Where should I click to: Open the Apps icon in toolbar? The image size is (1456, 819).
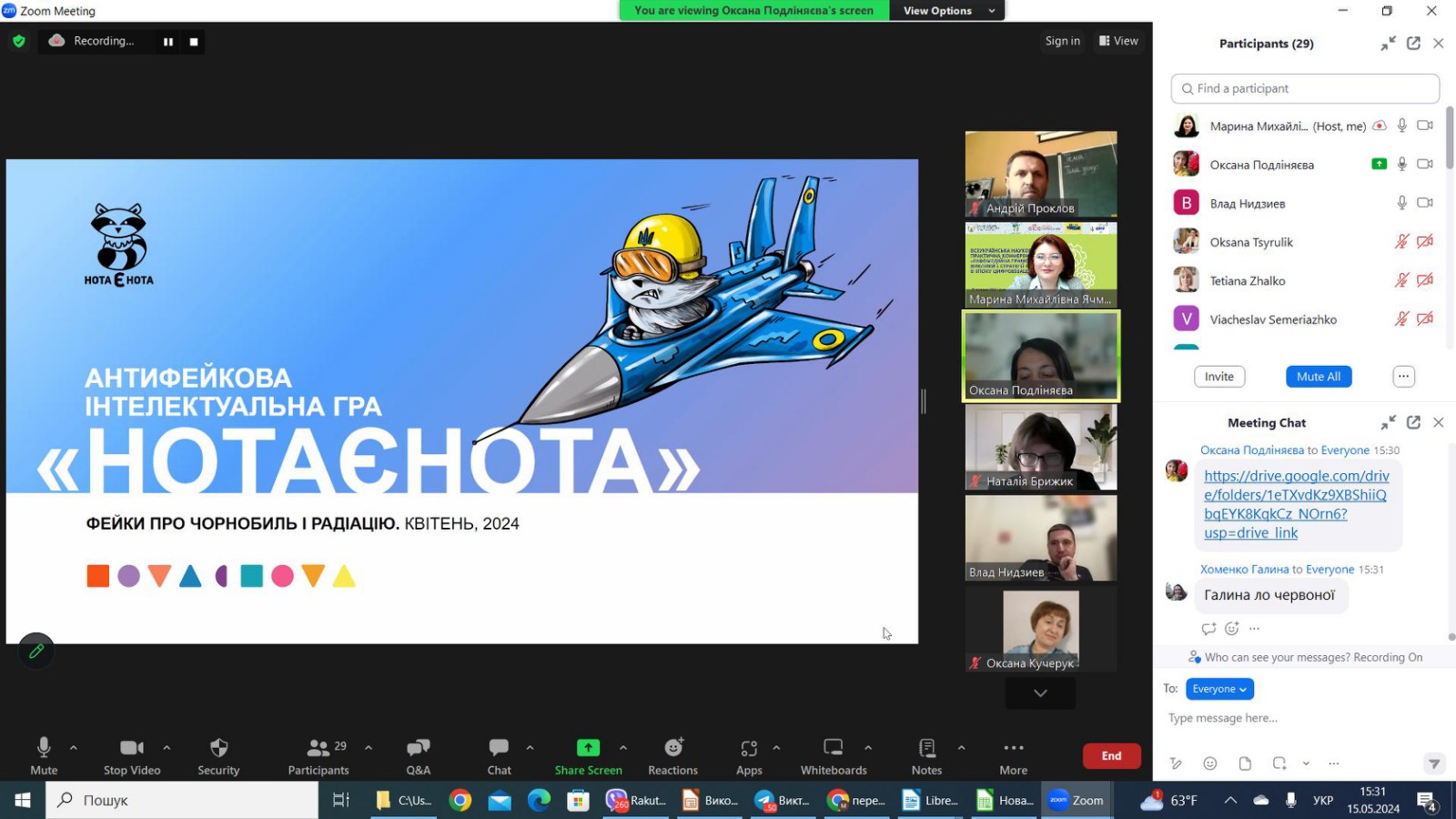(x=749, y=755)
